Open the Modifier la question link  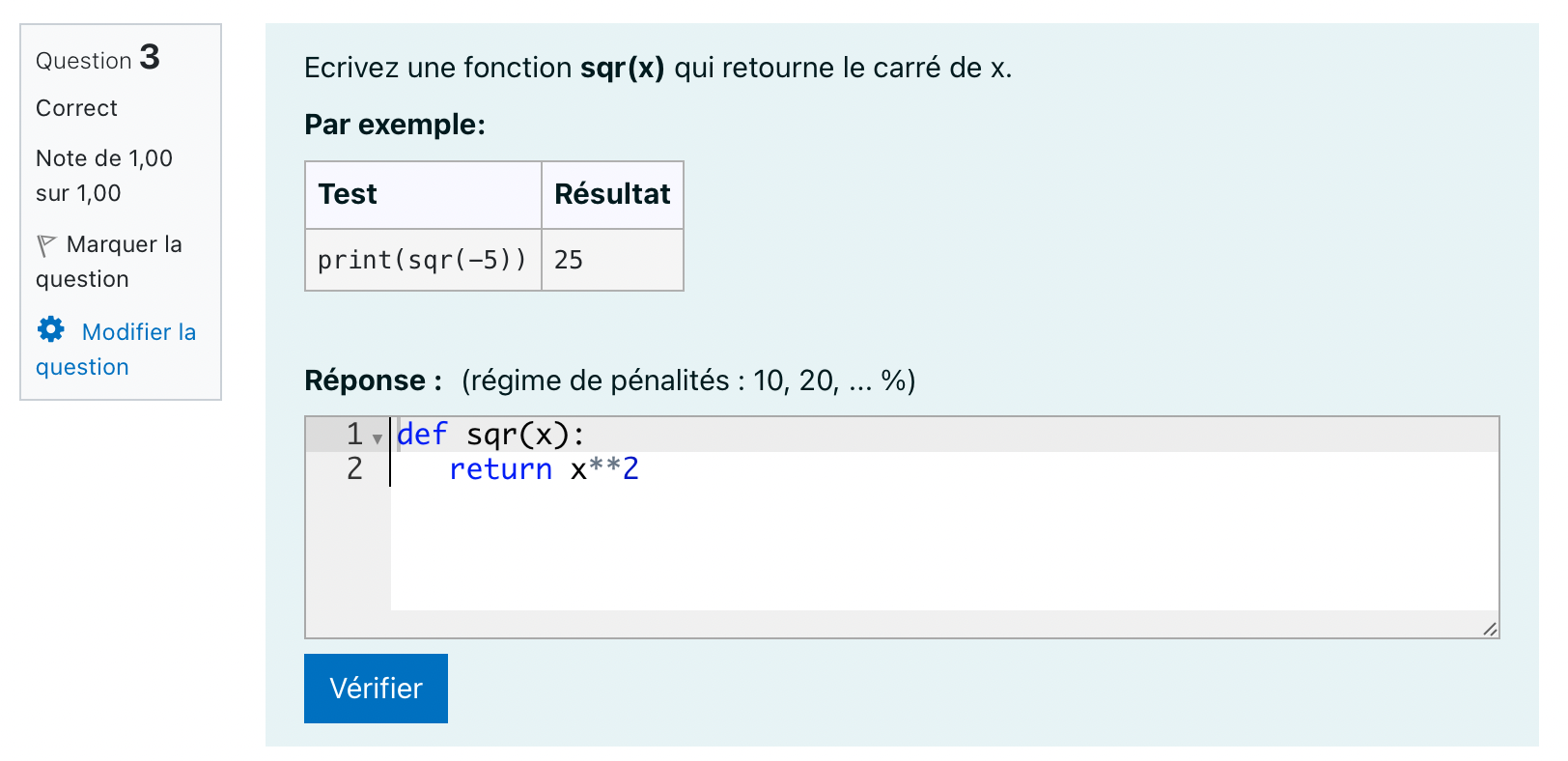click(116, 350)
